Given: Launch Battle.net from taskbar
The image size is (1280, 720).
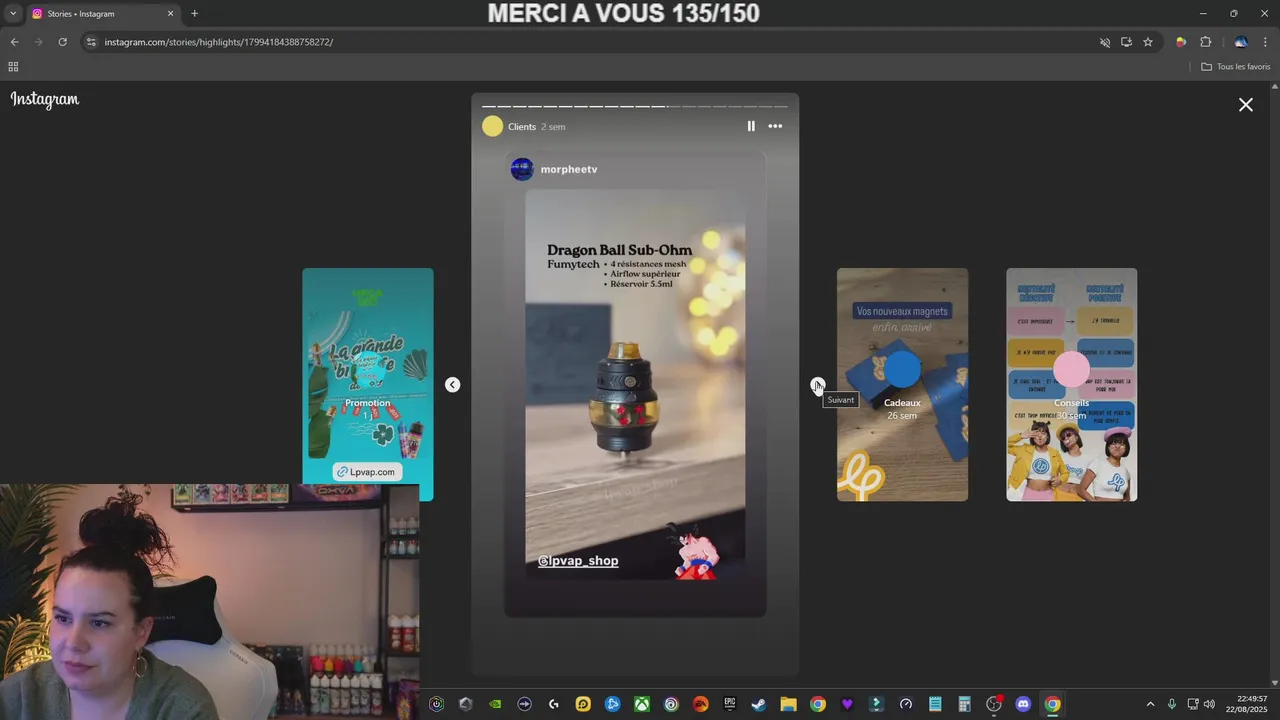Looking at the screenshot, I should click(x=612, y=704).
